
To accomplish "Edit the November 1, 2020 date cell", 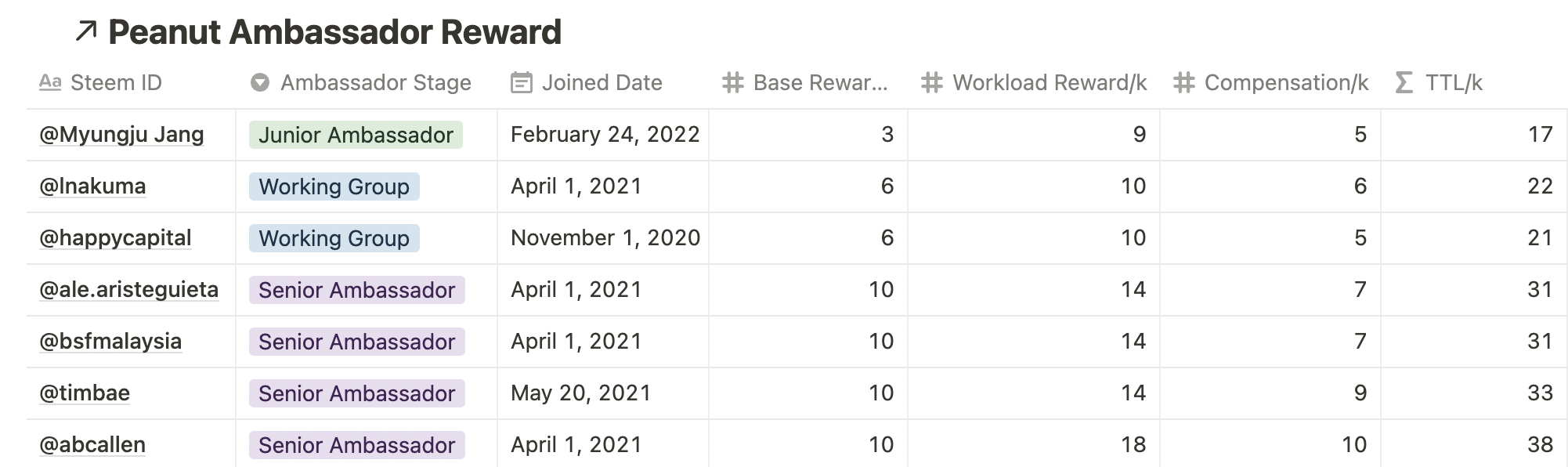I will click(x=603, y=238).
